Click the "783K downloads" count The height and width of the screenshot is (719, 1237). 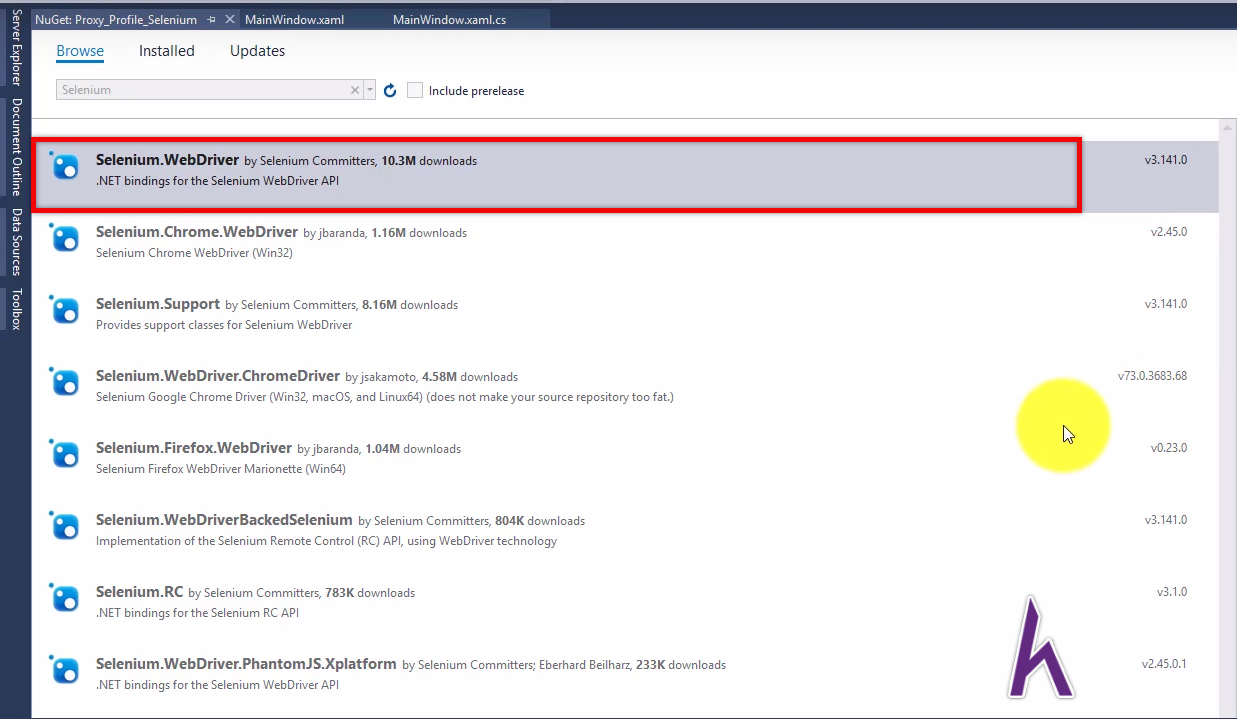[x=370, y=593]
